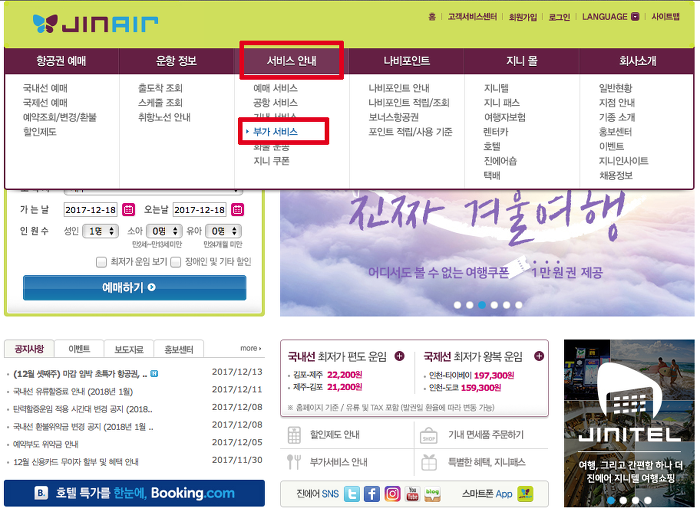Select 보너스항공권 submenu item
The width and height of the screenshot is (700, 515).
(x=393, y=117)
